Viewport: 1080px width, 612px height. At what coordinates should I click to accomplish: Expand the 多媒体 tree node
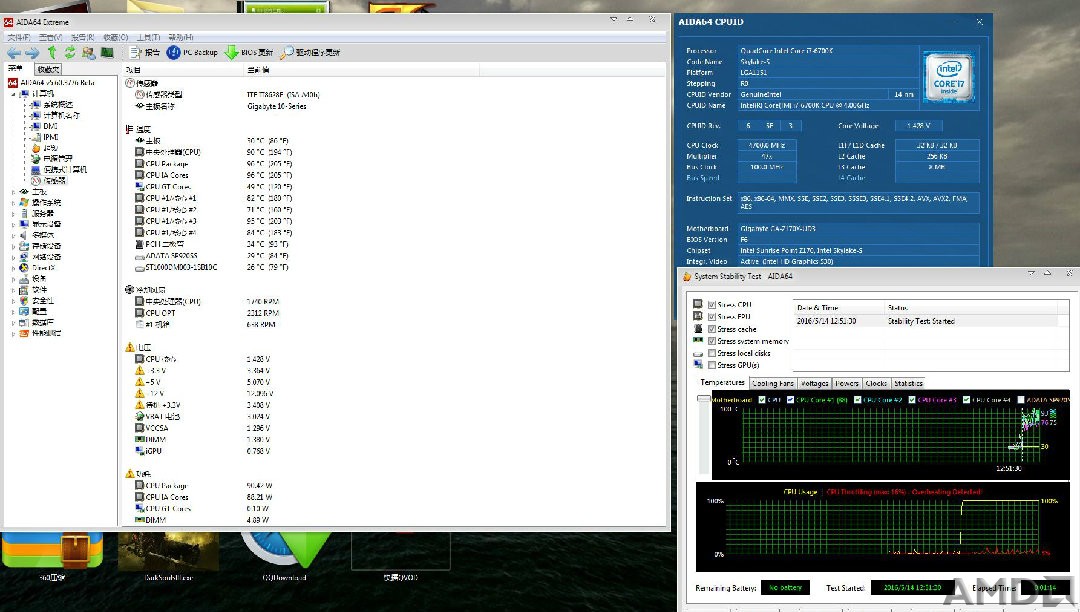coord(14,235)
